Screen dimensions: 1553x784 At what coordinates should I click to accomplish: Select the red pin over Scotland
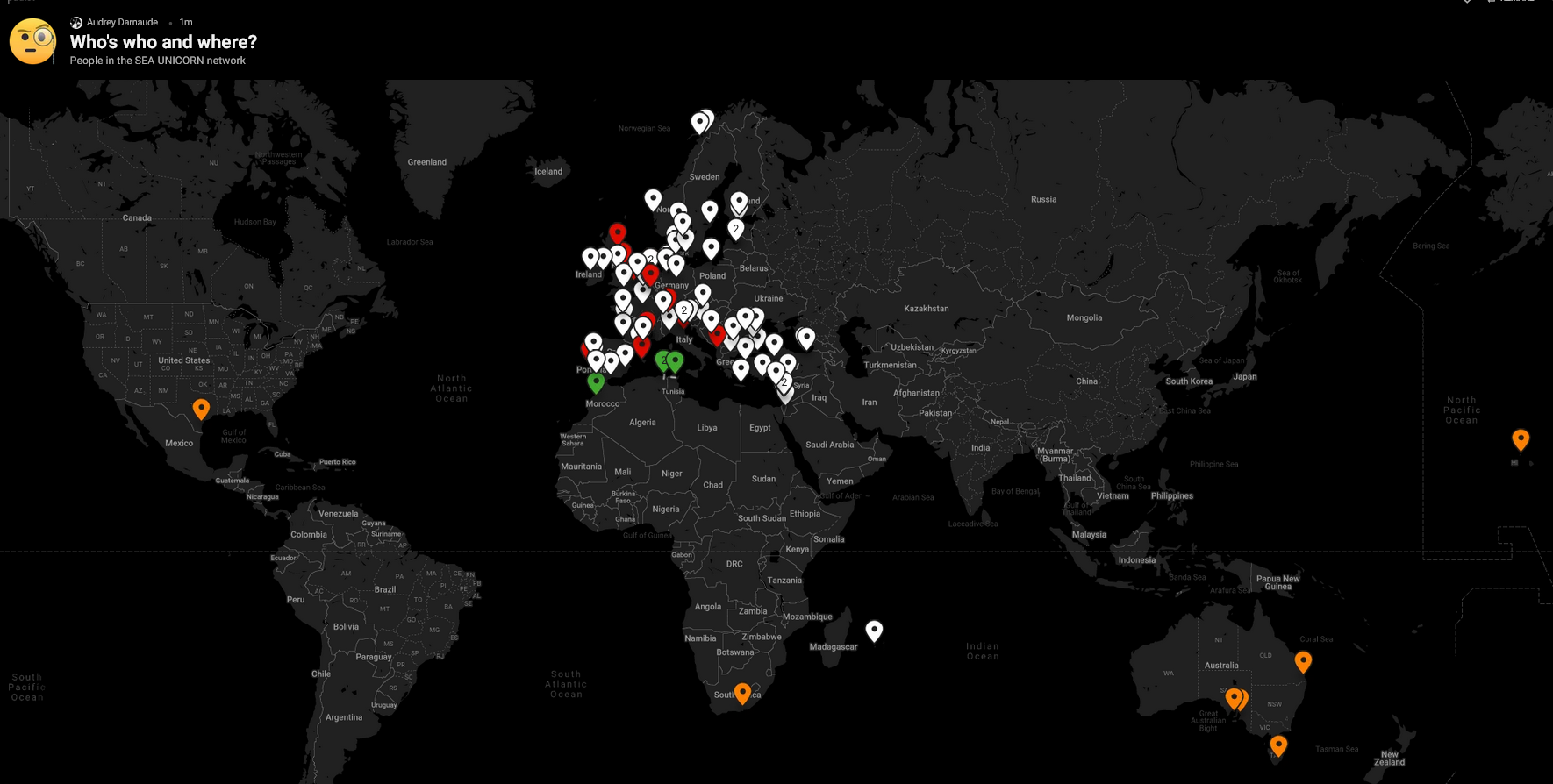click(618, 232)
